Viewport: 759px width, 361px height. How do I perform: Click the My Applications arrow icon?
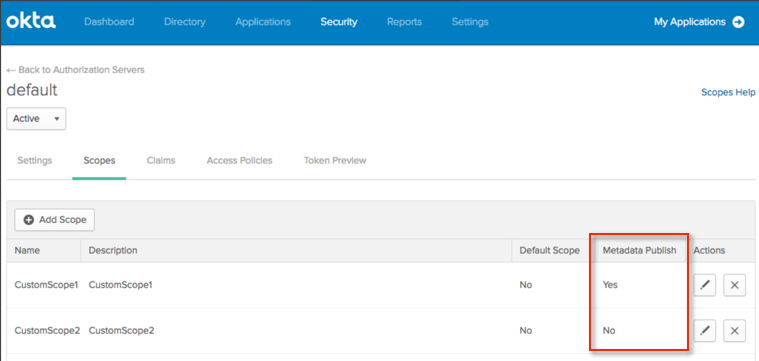[738, 22]
